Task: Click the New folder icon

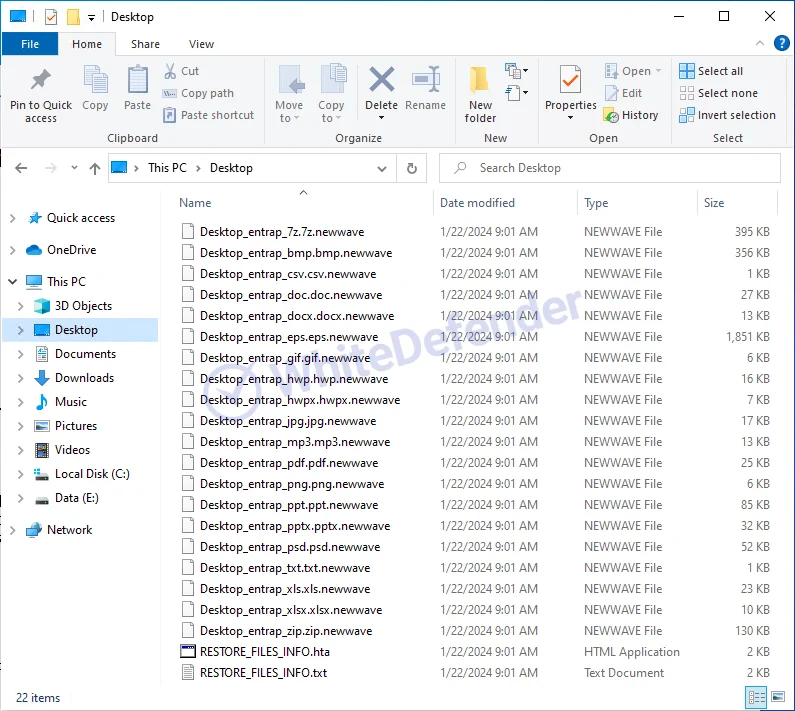Action: point(480,80)
